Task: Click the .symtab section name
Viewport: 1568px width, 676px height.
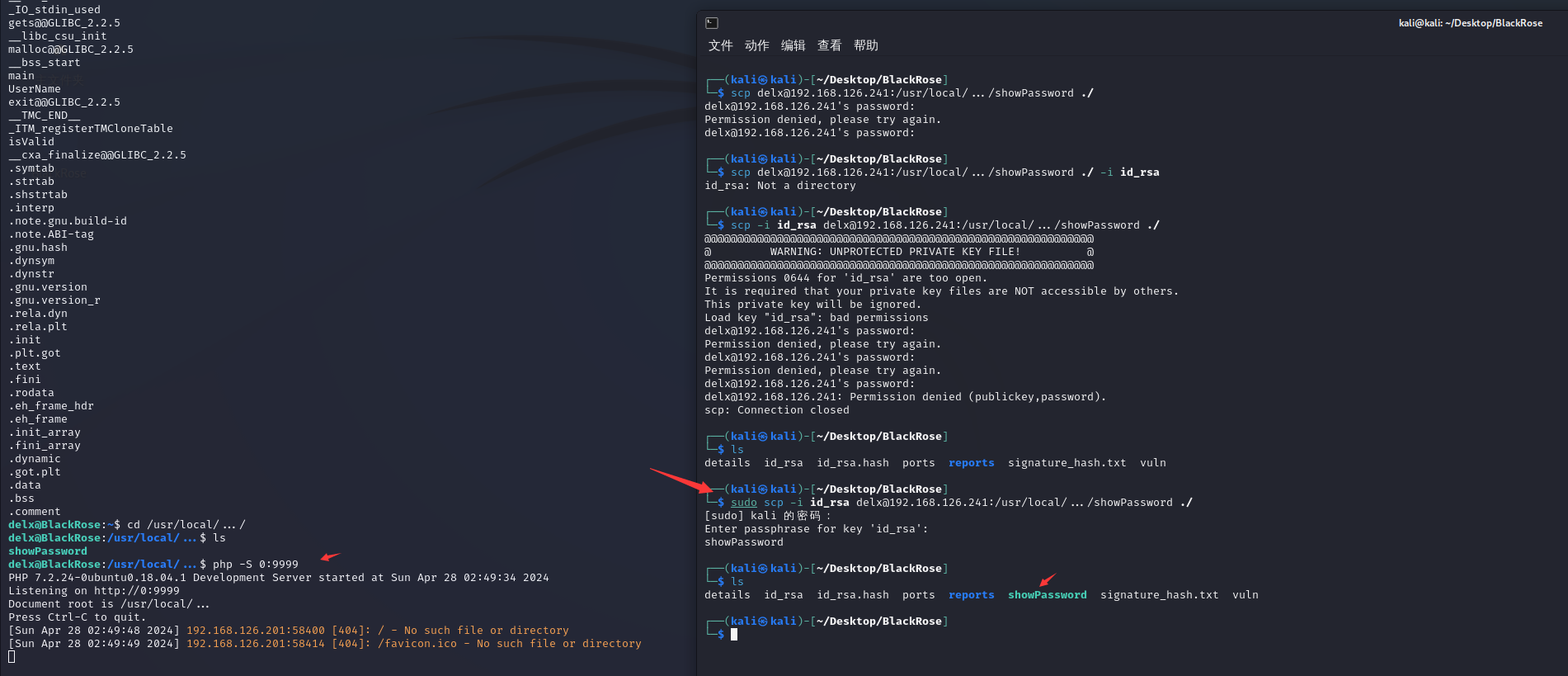Action: click(x=31, y=168)
